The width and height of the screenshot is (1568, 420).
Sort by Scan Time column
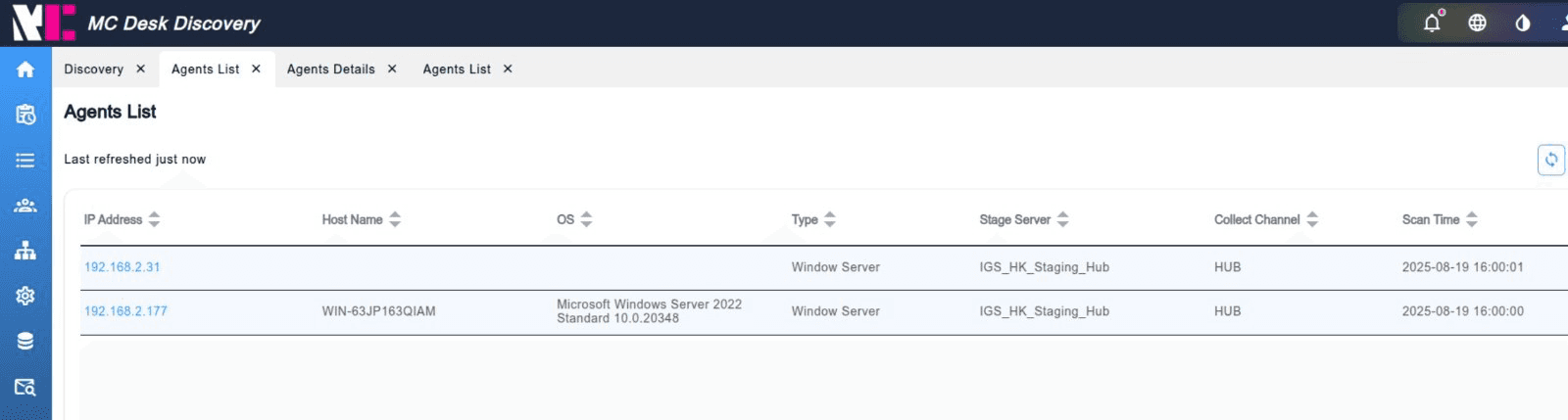coord(1472,219)
